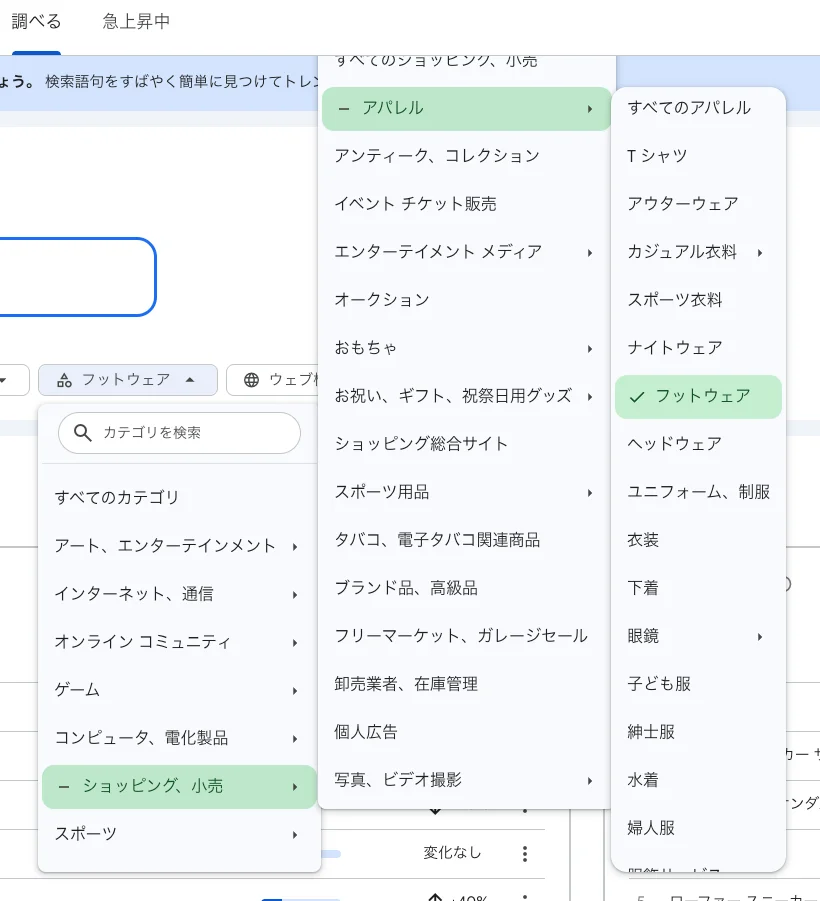
Task: Expand the スポーツ category submenu
Action: click(179, 834)
